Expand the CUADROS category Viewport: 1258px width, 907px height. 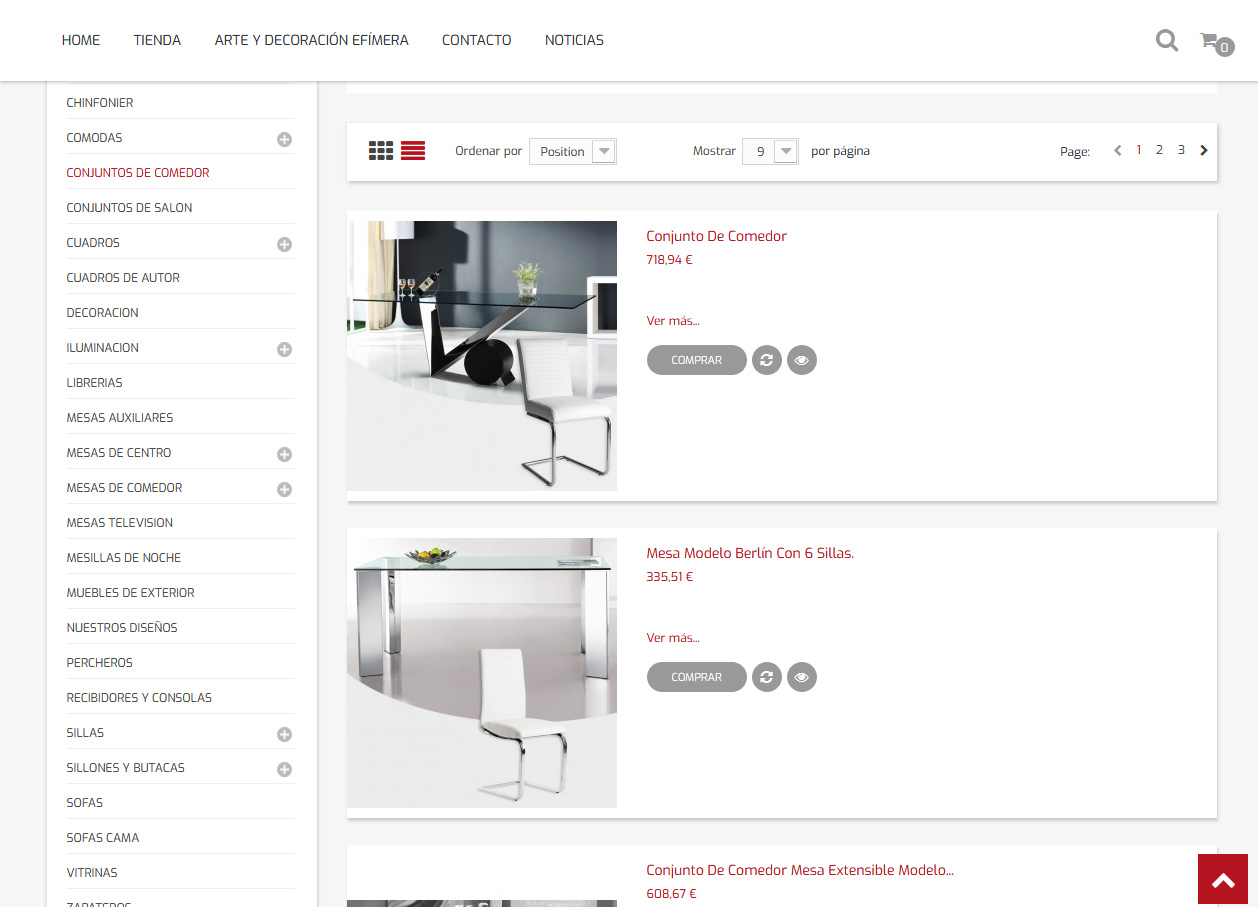tap(285, 244)
